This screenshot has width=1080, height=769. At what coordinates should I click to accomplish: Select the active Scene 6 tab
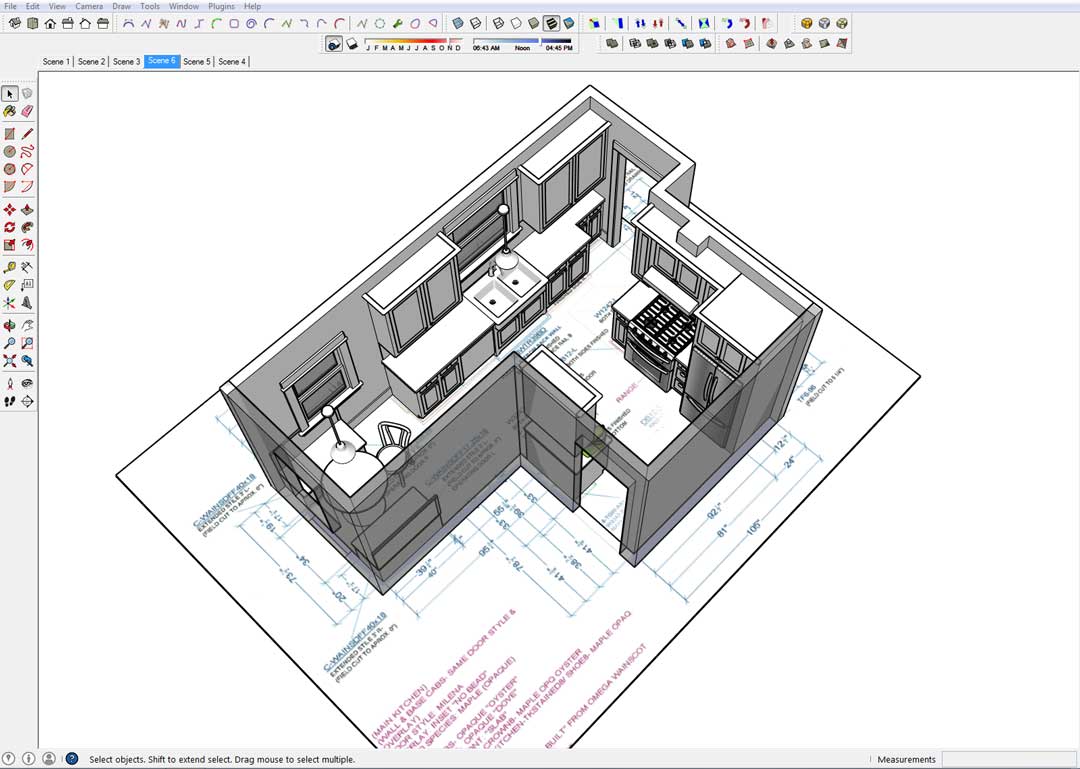pyautogui.click(x=162, y=61)
